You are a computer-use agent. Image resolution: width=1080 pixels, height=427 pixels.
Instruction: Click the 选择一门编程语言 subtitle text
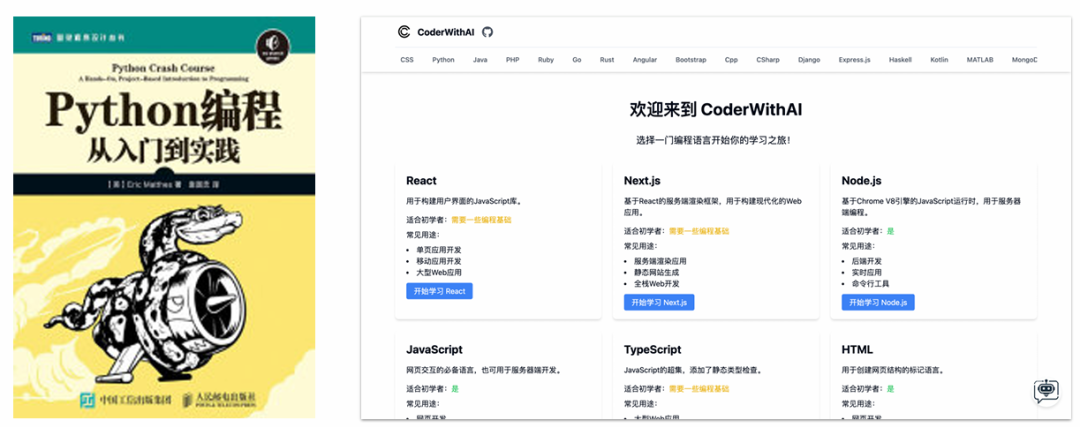[x=714, y=140]
